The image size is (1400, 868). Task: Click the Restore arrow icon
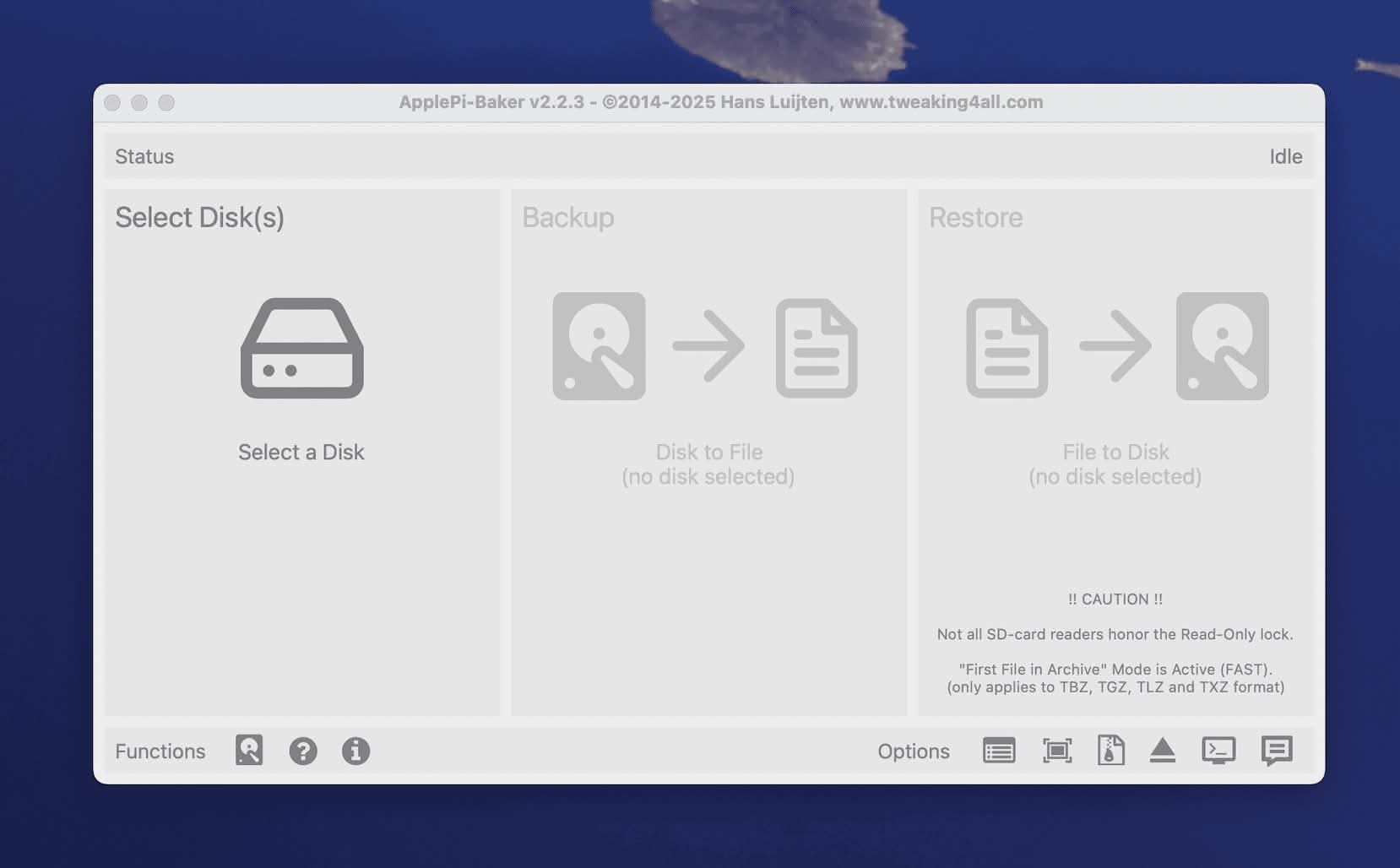(x=1115, y=345)
